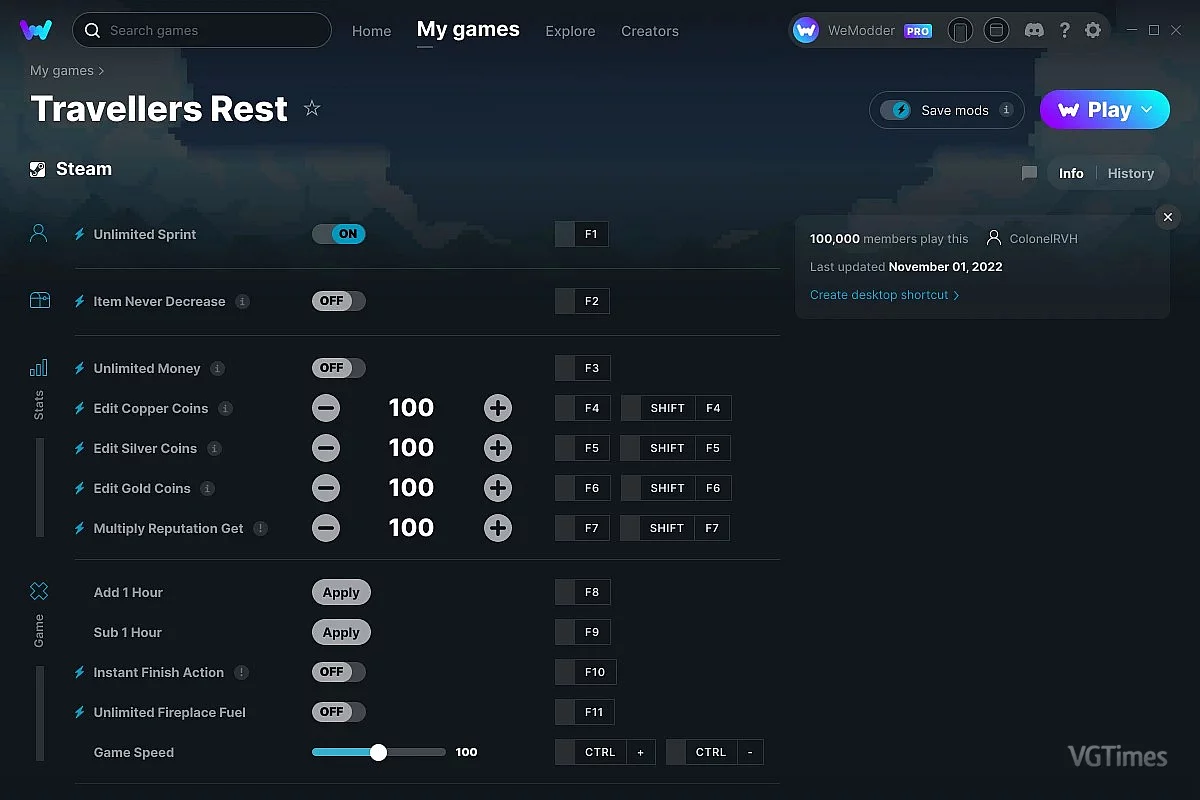This screenshot has width=1200, height=800.
Task: Close the info panel with X
Action: pos(1167,217)
